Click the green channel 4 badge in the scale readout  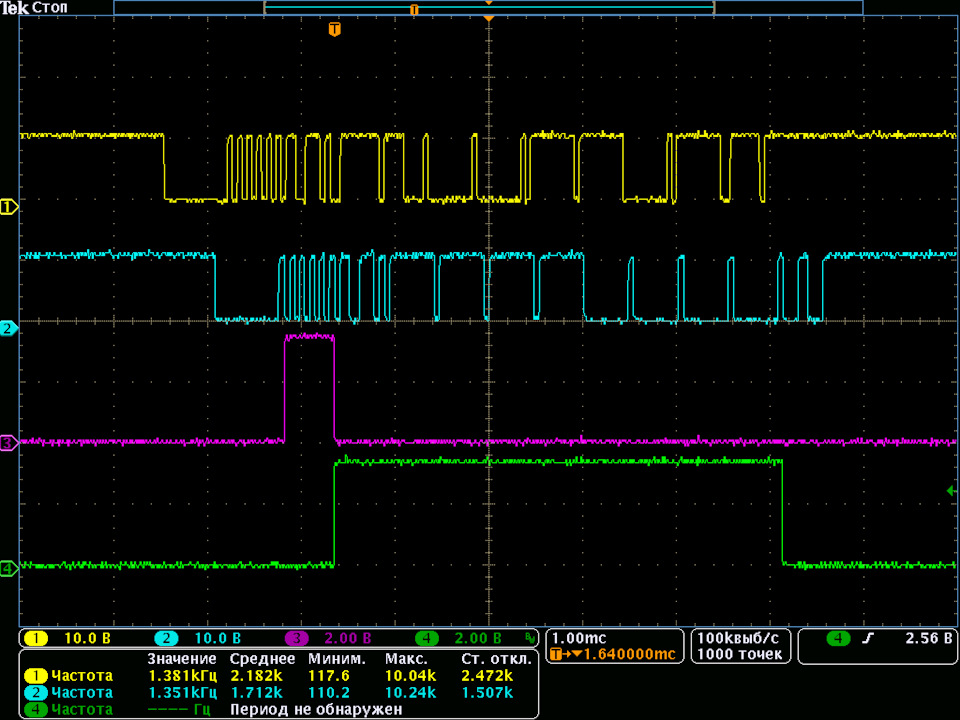click(427, 638)
